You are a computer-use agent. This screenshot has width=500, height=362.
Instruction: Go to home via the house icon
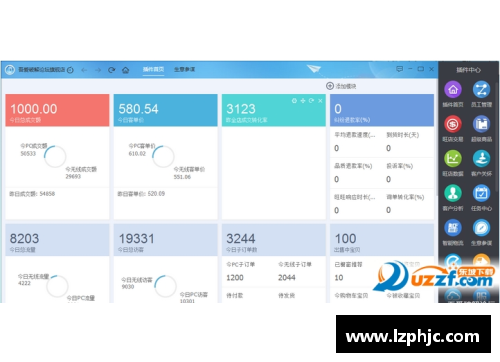125,70
